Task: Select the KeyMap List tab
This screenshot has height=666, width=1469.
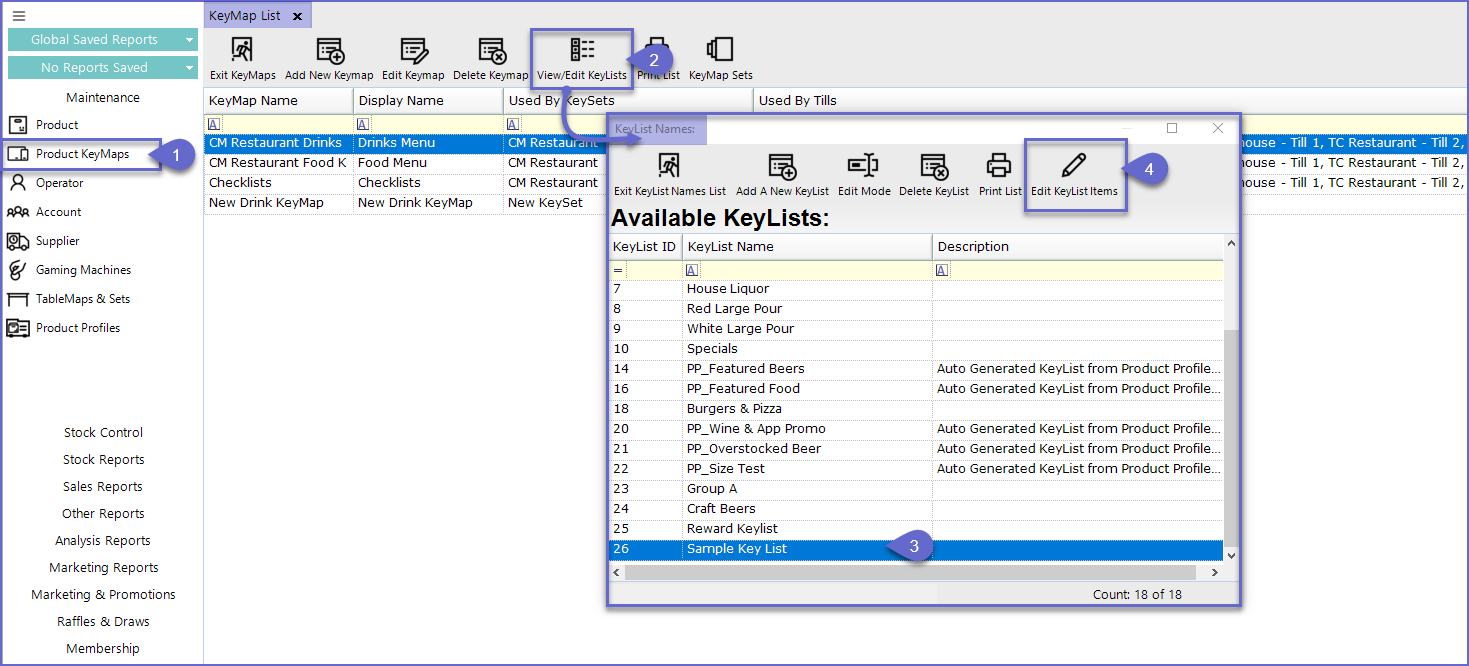Action: 245,16
